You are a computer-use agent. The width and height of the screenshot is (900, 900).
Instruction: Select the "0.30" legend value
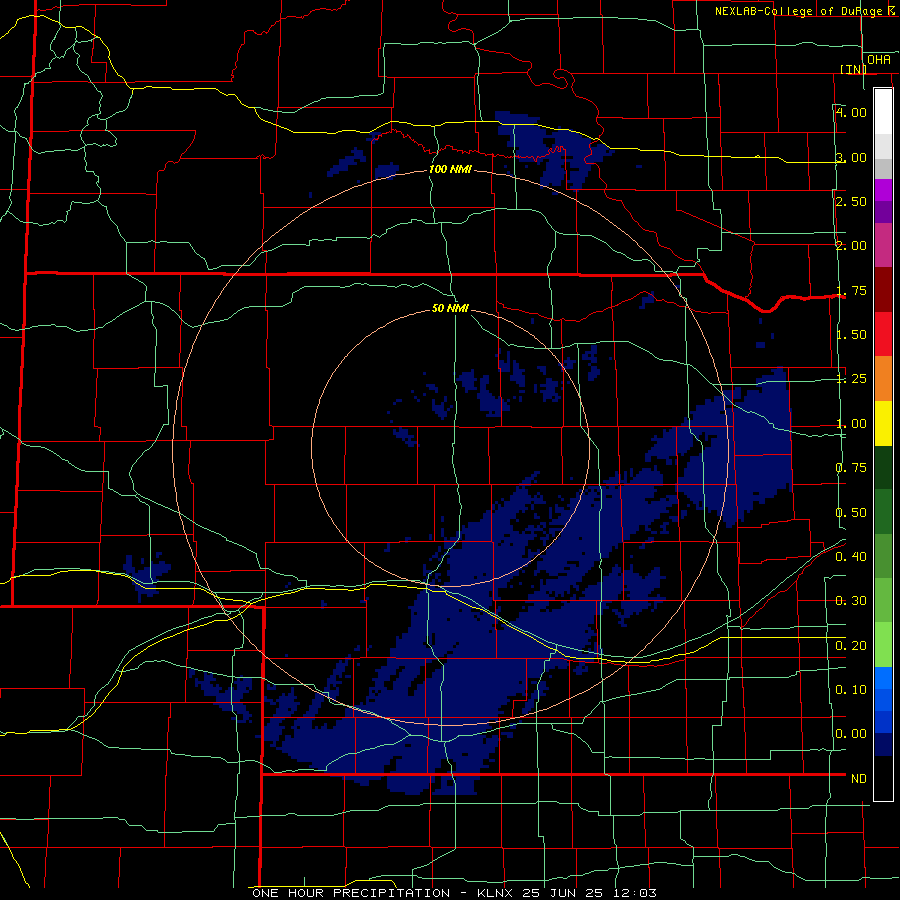[x=851, y=600]
